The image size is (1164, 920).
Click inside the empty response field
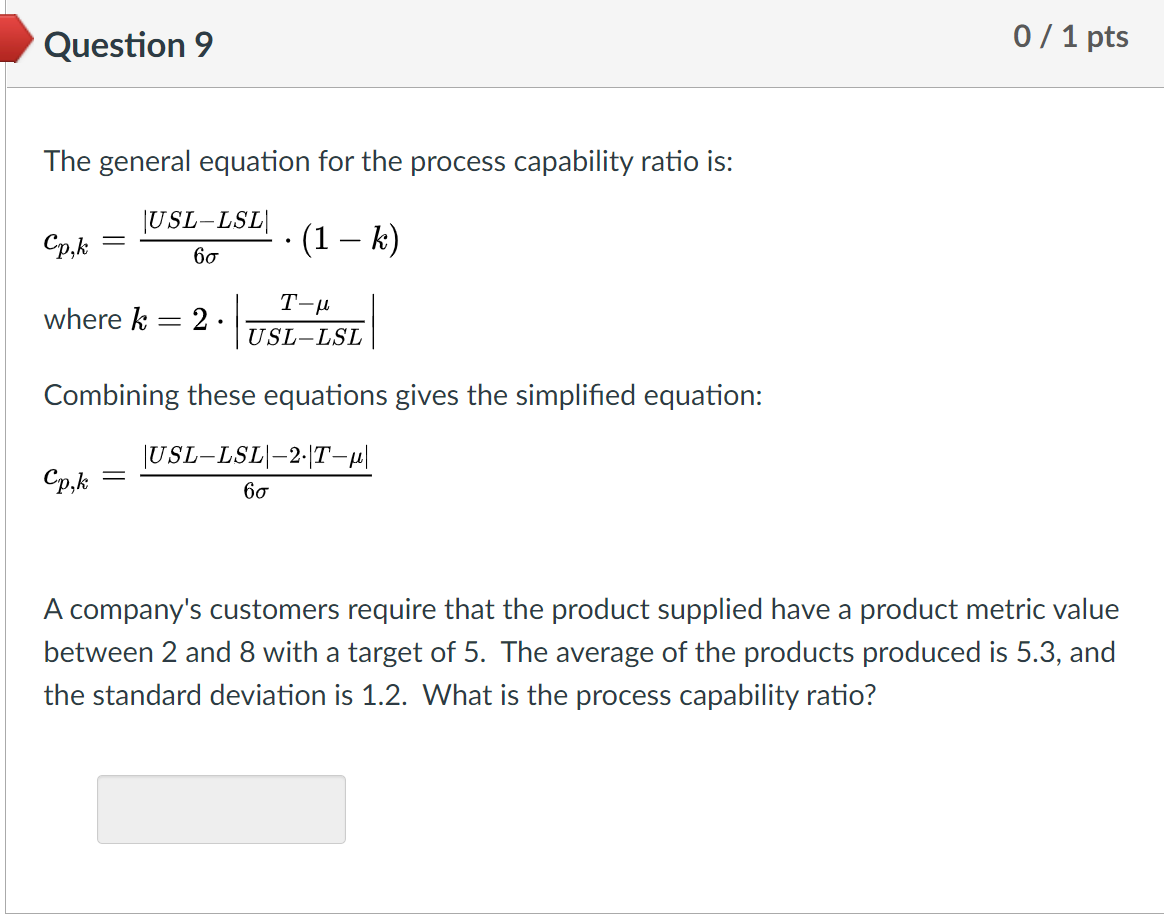pos(220,809)
